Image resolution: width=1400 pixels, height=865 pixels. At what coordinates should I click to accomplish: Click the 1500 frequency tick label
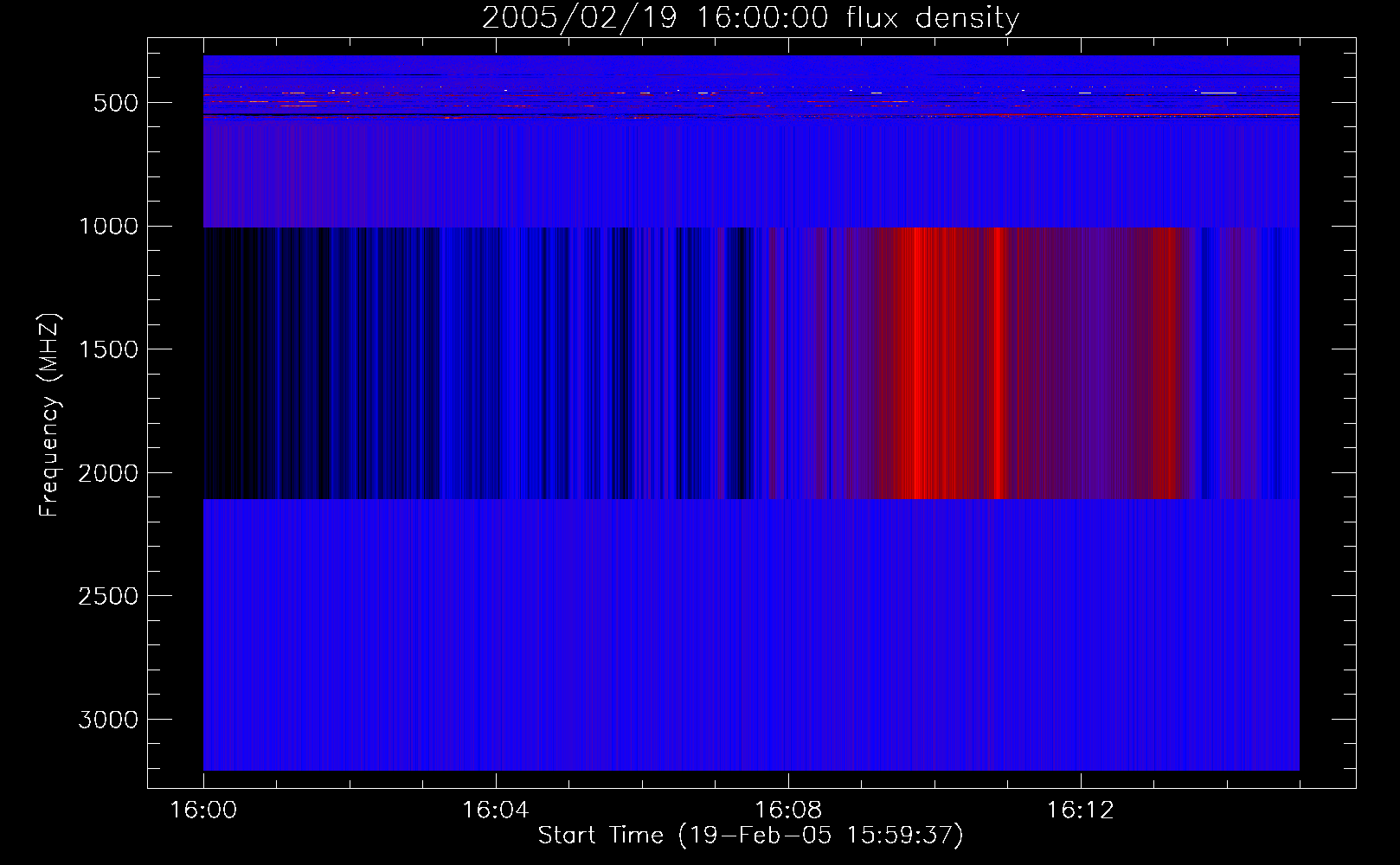tap(108, 349)
